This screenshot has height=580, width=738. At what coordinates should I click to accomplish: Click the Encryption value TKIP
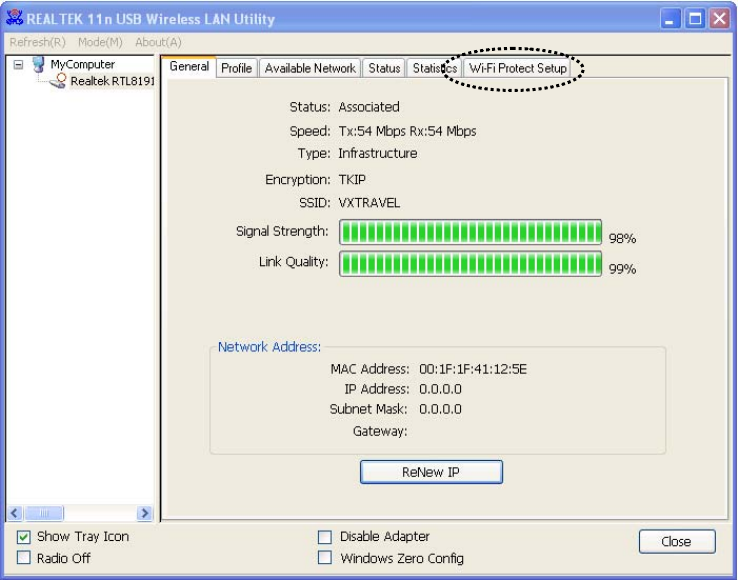[352, 179]
